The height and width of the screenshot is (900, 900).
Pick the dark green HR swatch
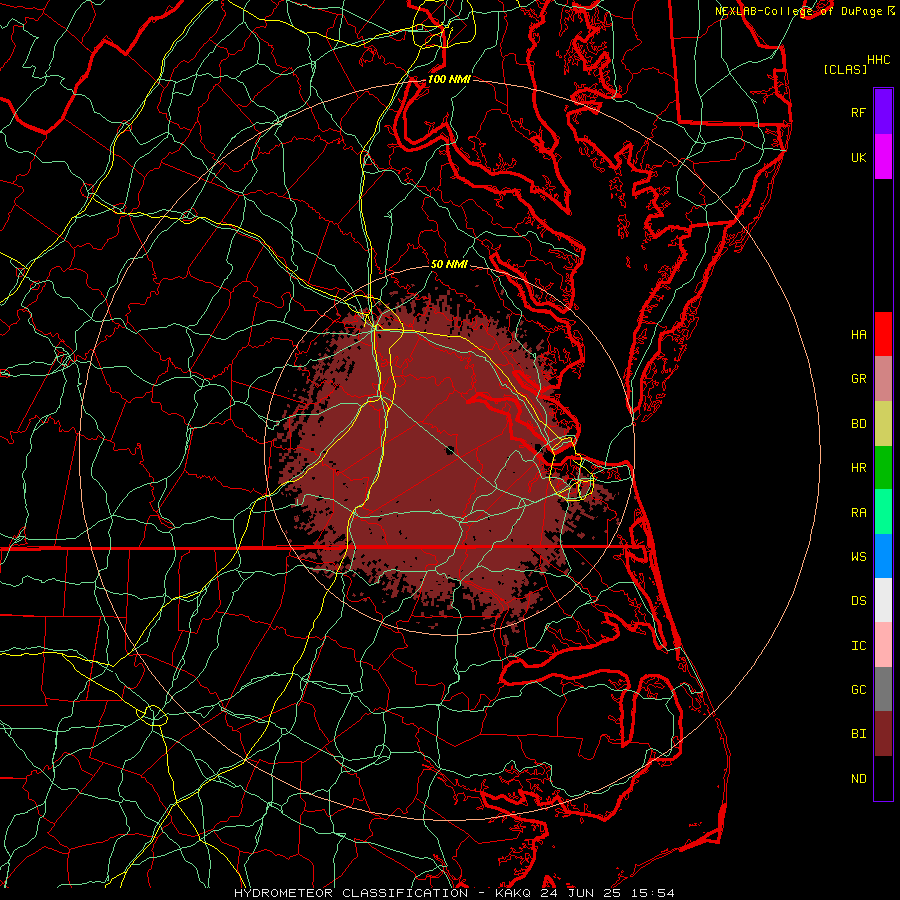coord(883,468)
